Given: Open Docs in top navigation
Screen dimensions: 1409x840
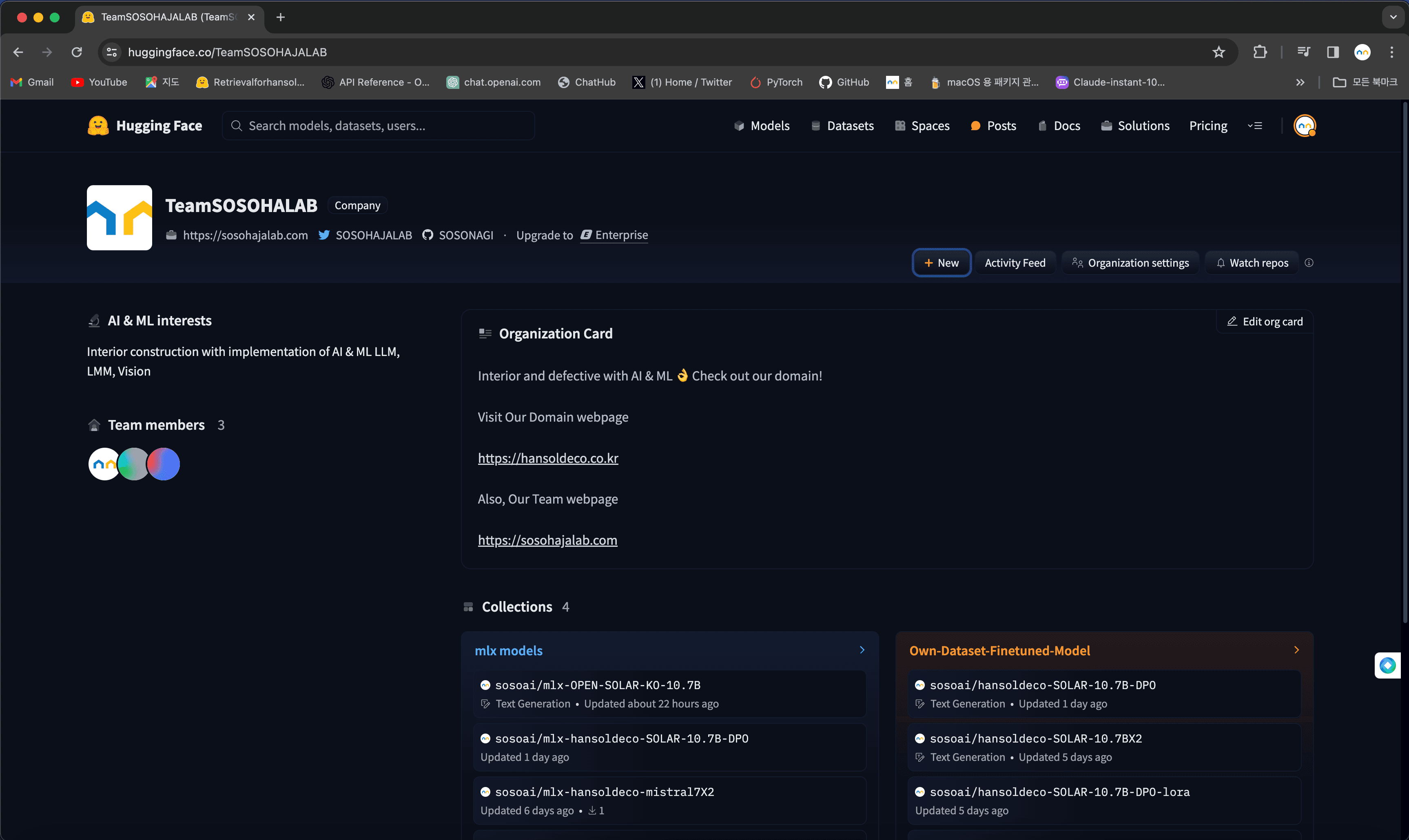Looking at the screenshot, I should coord(1059,126).
